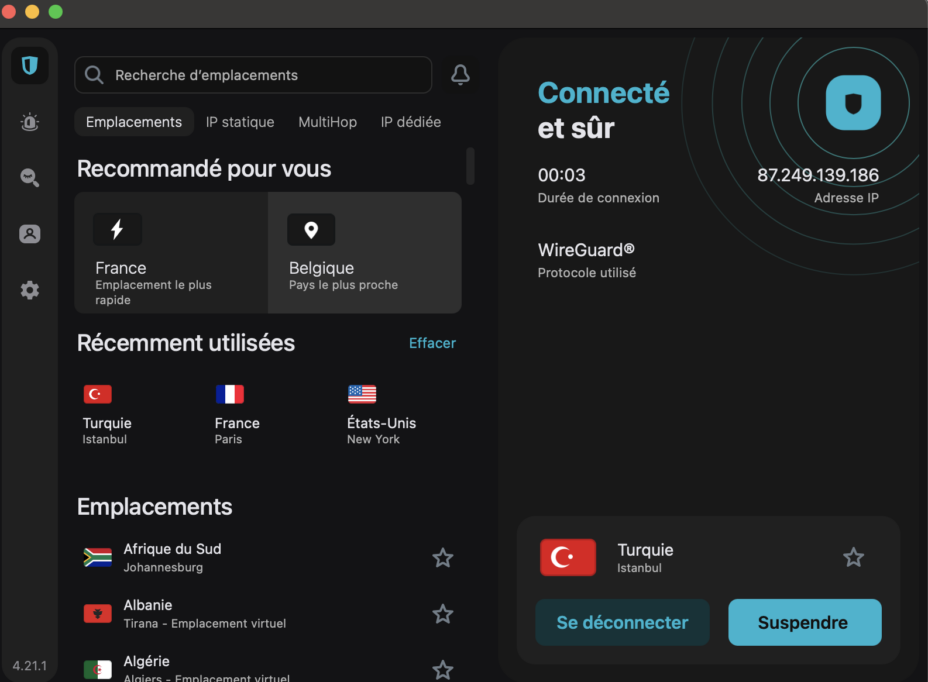Click the version number 4.21.1
Viewport: 928px width, 682px height.
30,666
